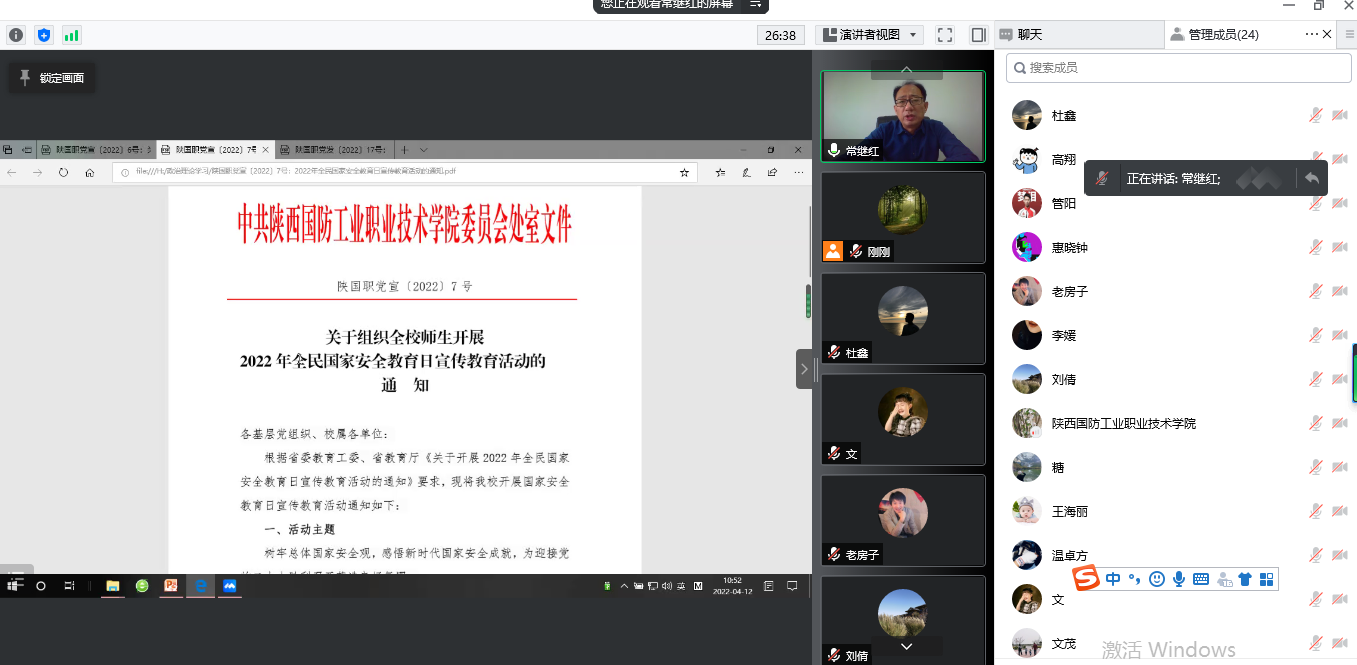Enter full screen mode
The width and height of the screenshot is (1357, 665).
pyautogui.click(x=945, y=35)
